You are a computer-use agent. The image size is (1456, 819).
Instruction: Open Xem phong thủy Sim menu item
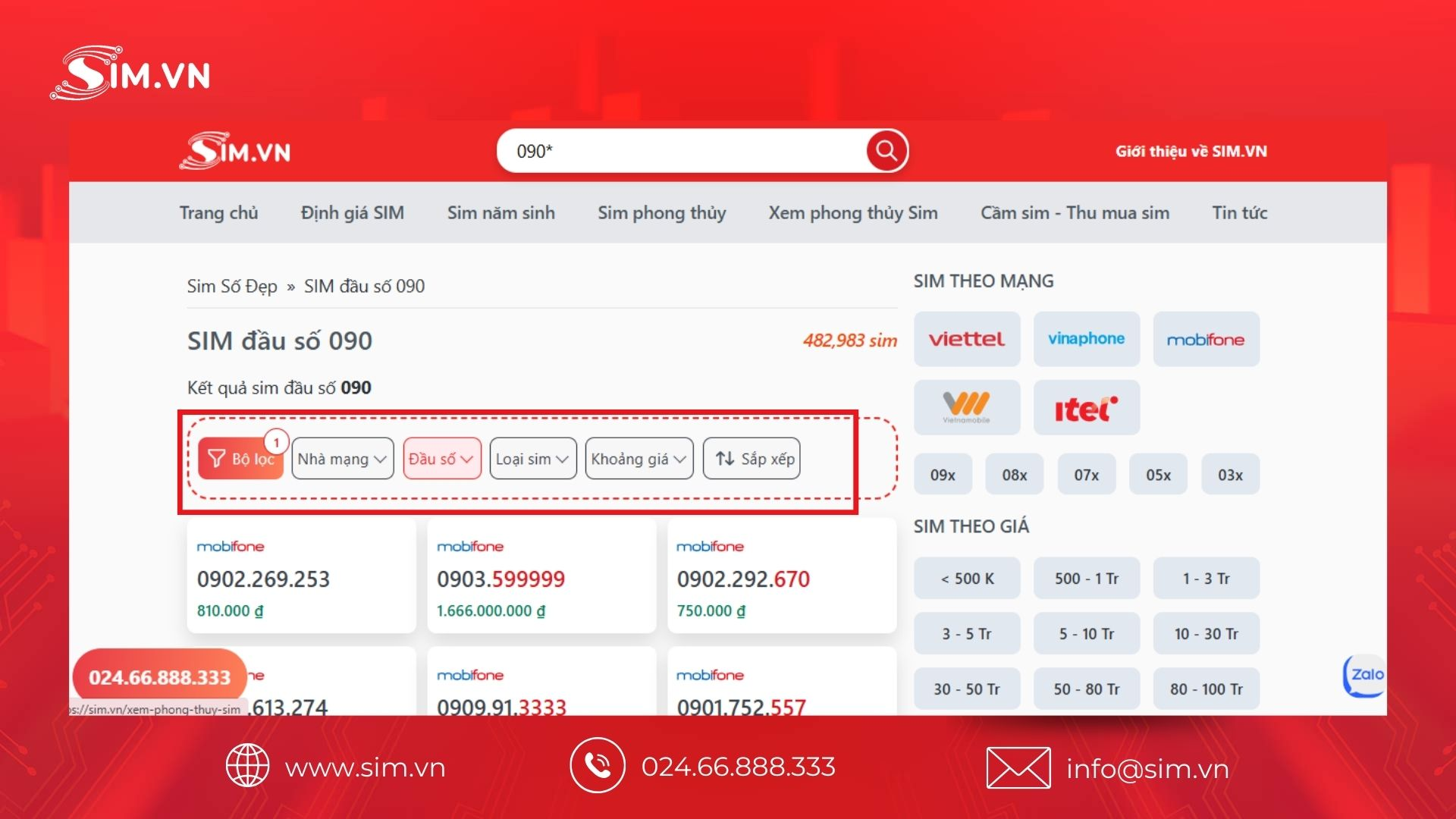tap(853, 212)
